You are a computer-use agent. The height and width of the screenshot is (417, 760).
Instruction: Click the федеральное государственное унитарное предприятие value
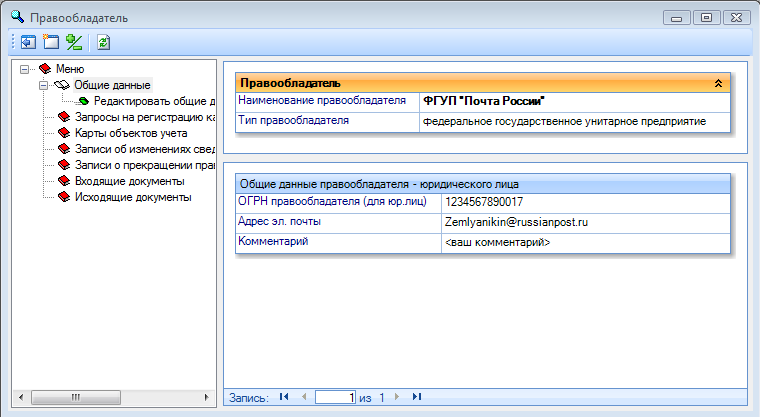pyautogui.click(x=564, y=121)
